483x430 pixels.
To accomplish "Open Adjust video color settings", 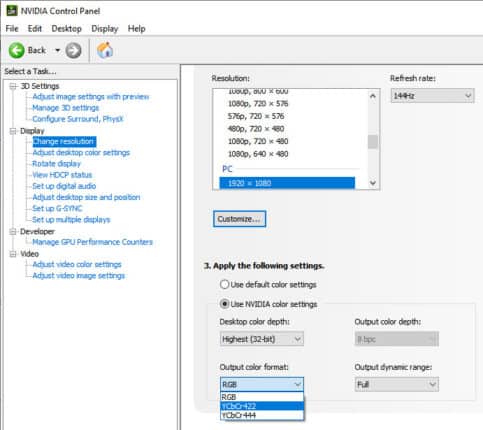I will (x=77, y=264).
